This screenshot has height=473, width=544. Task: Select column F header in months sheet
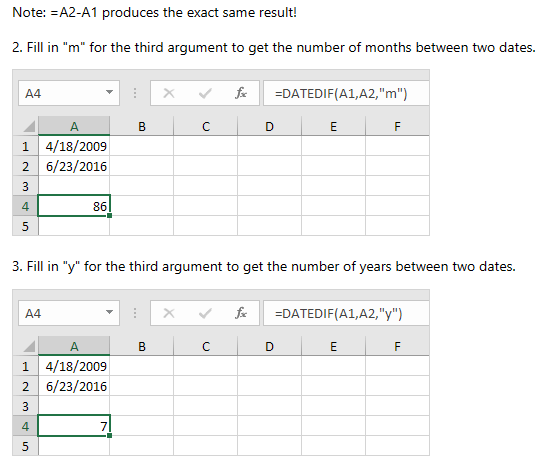click(x=397, y=126)
